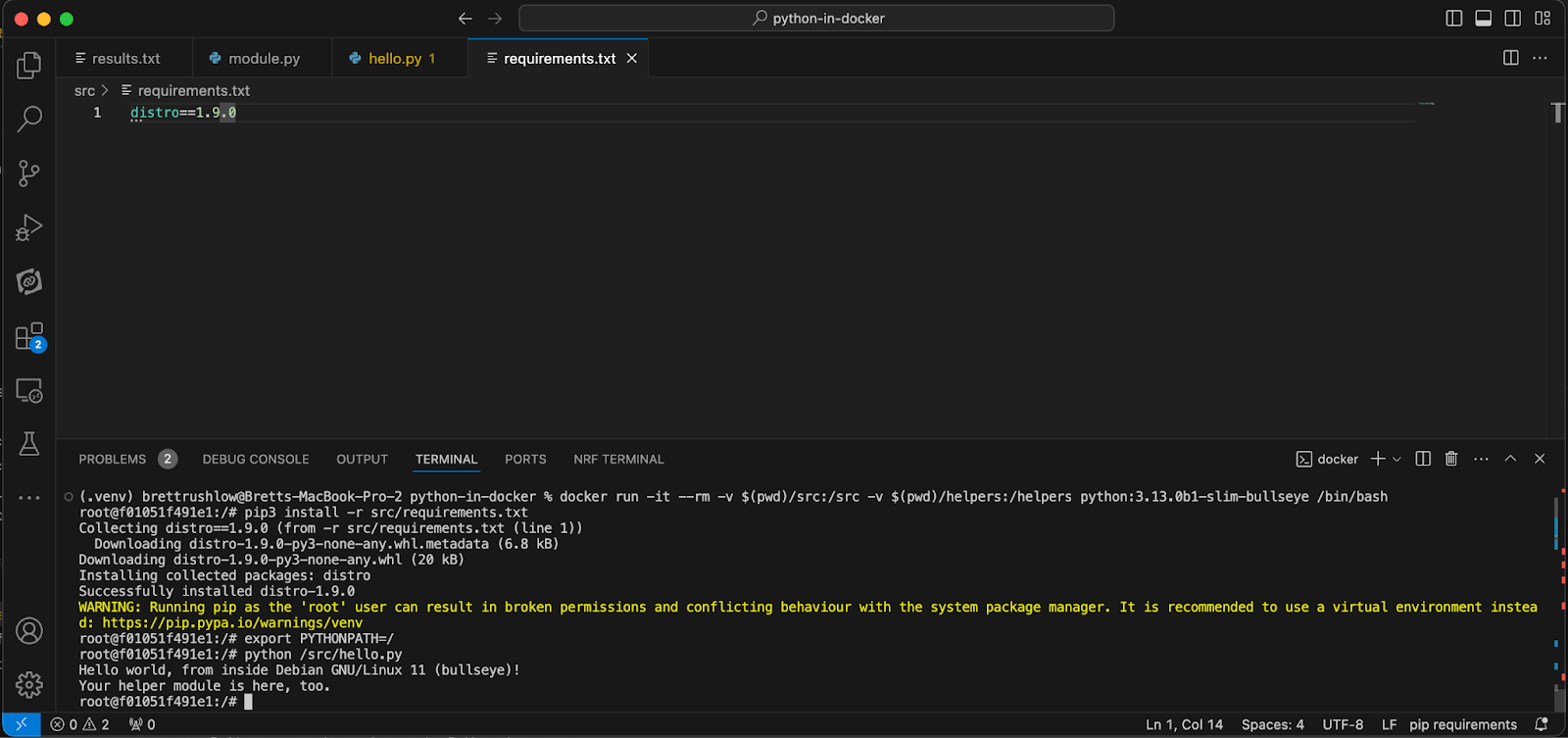Viewport: 1568px width, 738px height.
Task: Maximize the panel with the up chevron
Action: pyautogui.click(x=1510, y=459)
